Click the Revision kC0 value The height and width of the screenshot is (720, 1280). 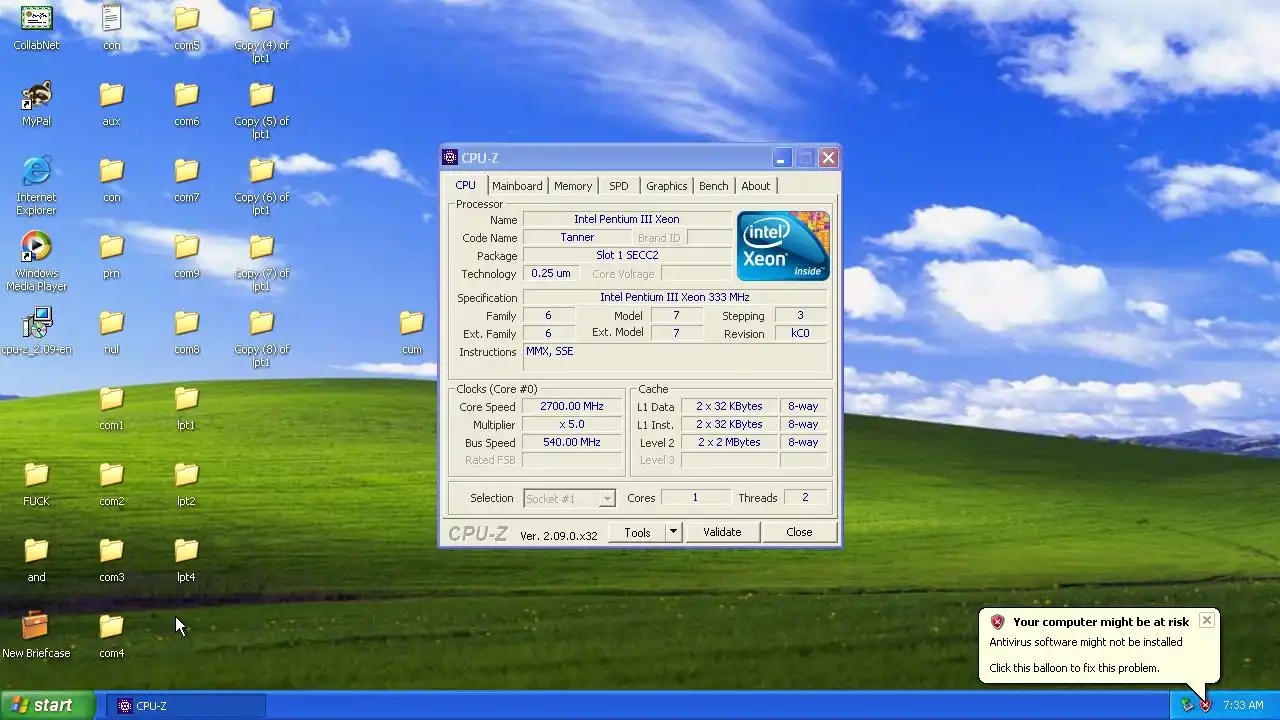(x=800, y=334)
